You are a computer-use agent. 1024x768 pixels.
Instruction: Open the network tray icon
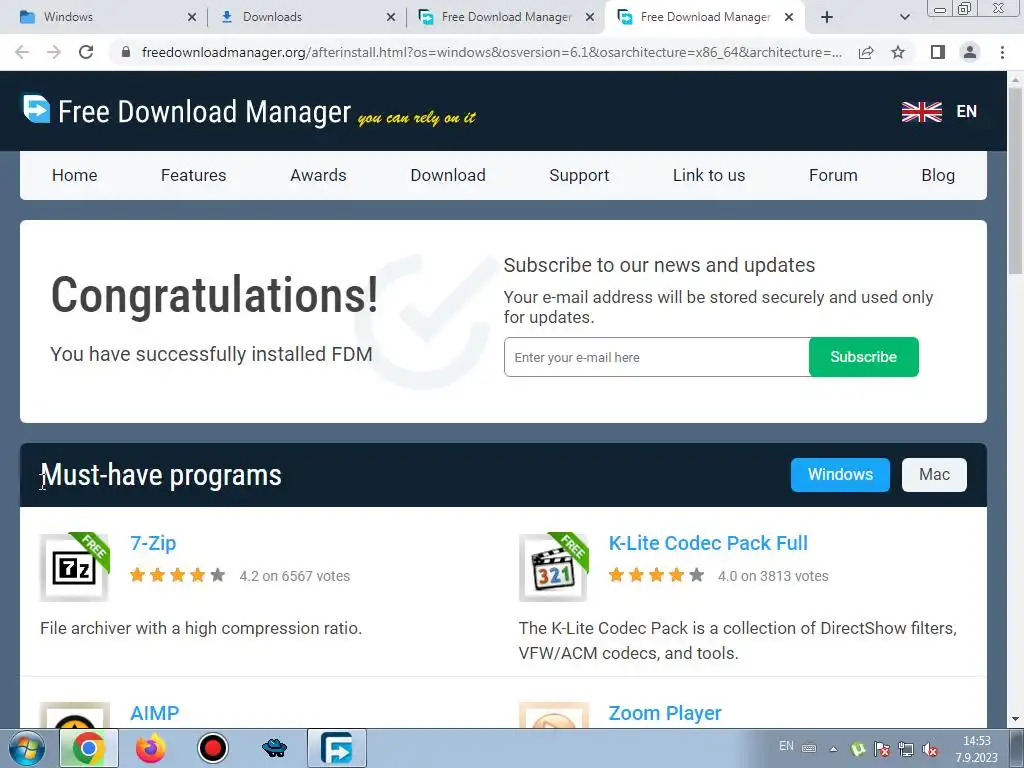point(906,749)
